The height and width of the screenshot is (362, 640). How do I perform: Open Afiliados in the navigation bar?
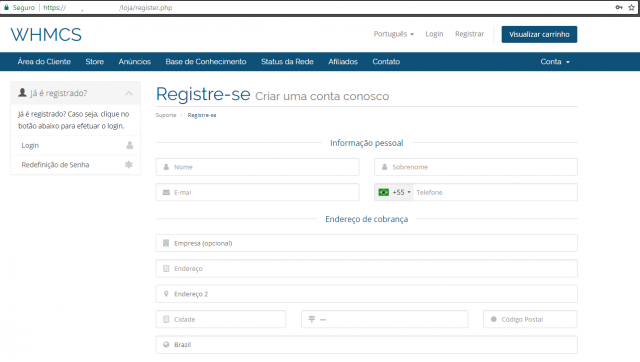[343, 62]
